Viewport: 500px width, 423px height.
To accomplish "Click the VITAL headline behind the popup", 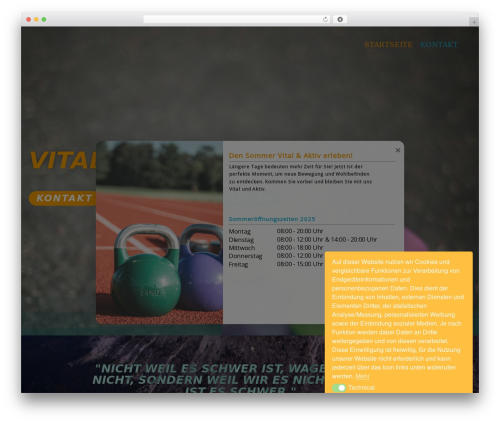I will 63,160.
